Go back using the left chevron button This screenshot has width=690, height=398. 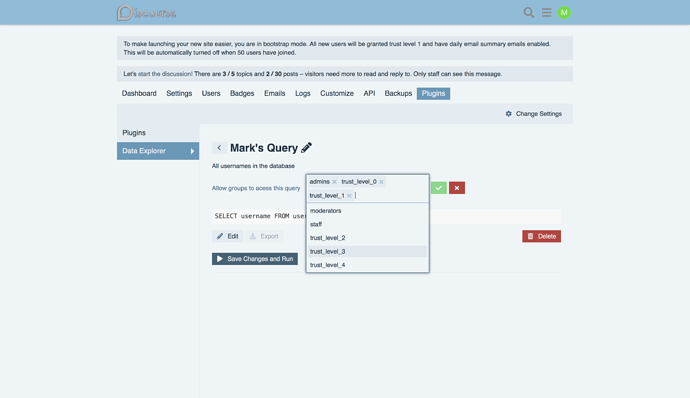(x=219, y=148)
